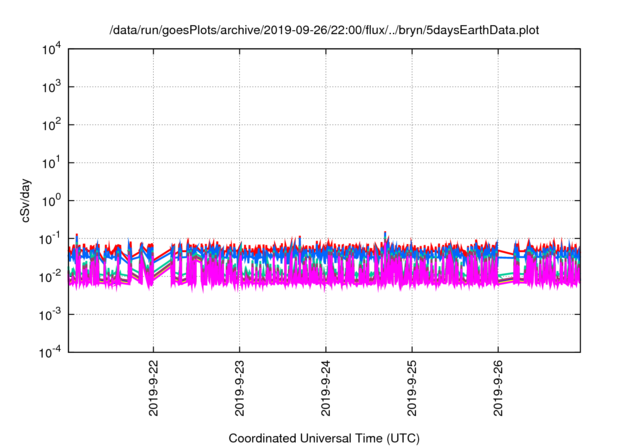Click the 10^0 y-axis tick label

tap(52, 201)
